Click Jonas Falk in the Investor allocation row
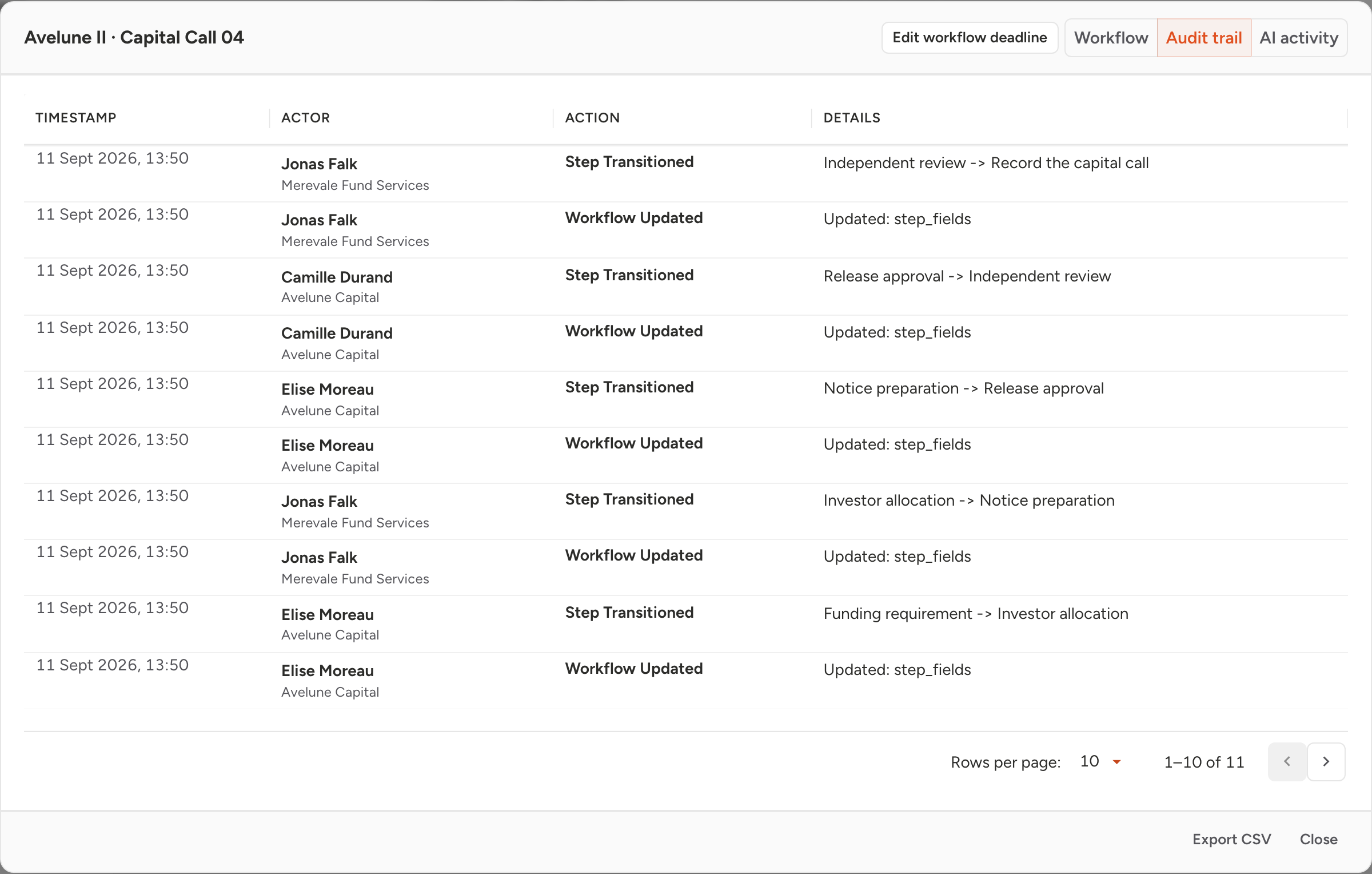The image size is (1372, 874). tap(319, 502)
